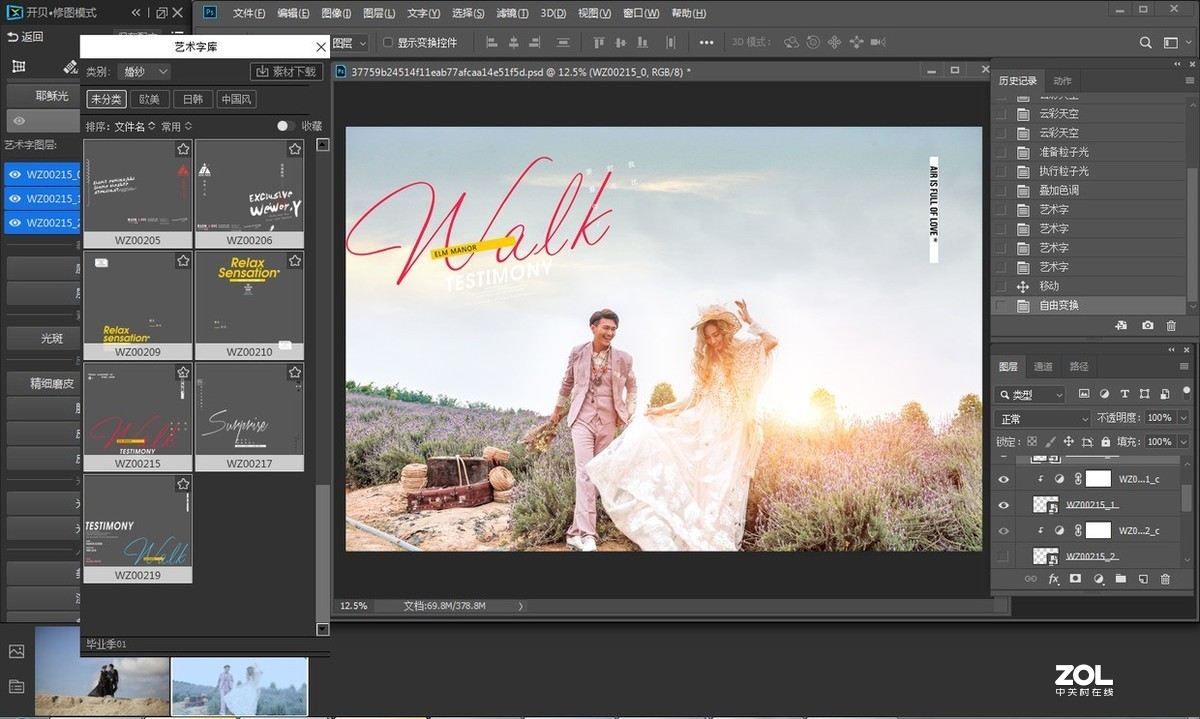1200x719 pixels.
Task: Delete the selected layer with trash icon
Action: point(1164,579)
